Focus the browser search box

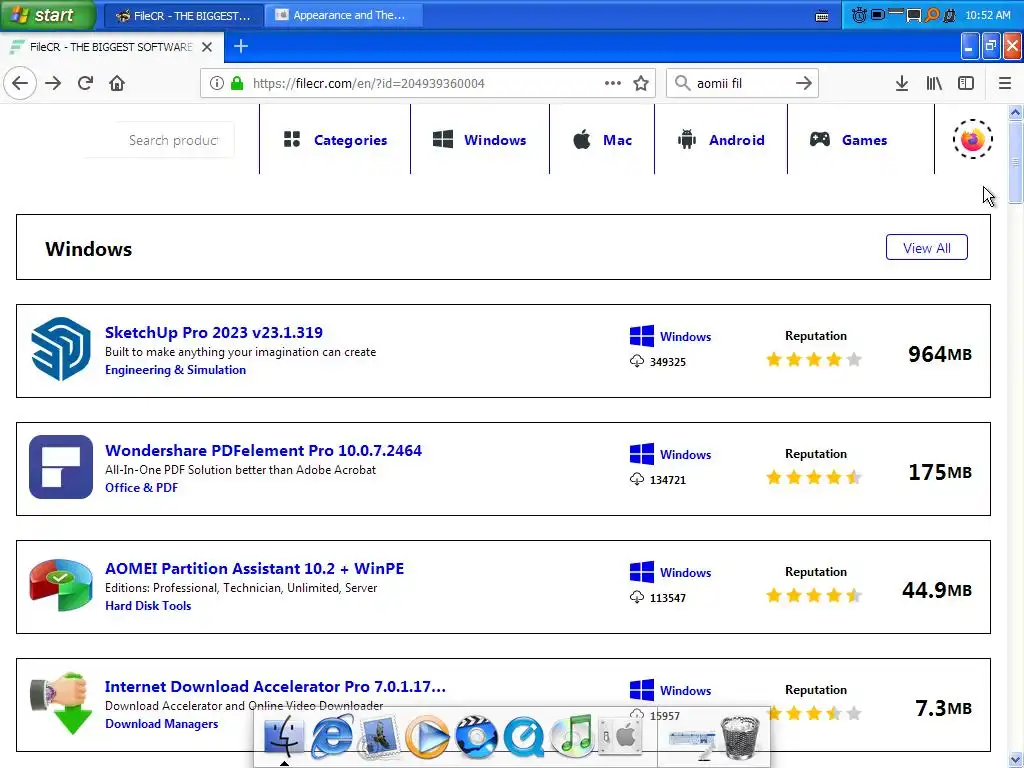click(x=743, y=84)
